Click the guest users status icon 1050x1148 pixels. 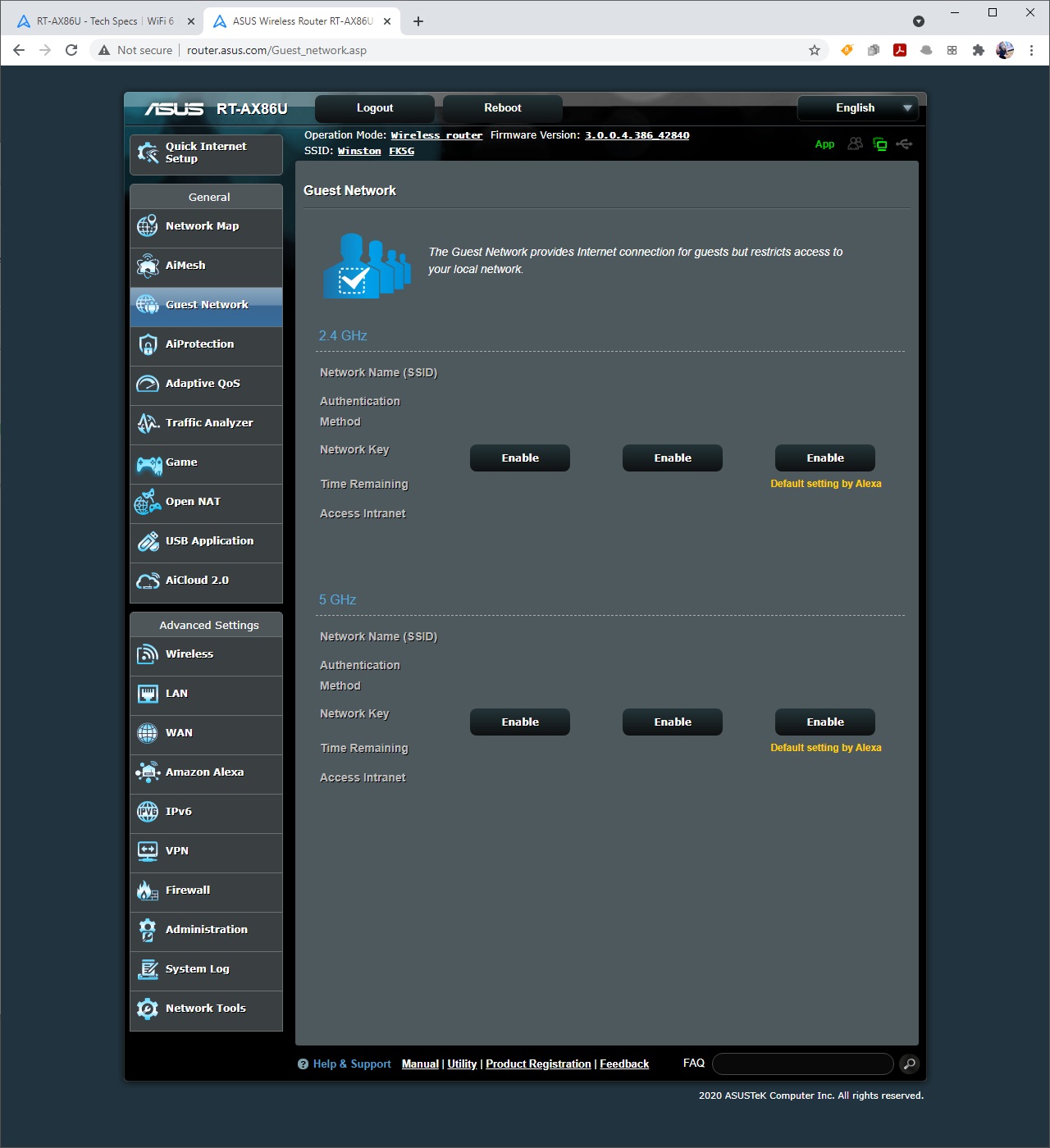[x=856, y=144]
